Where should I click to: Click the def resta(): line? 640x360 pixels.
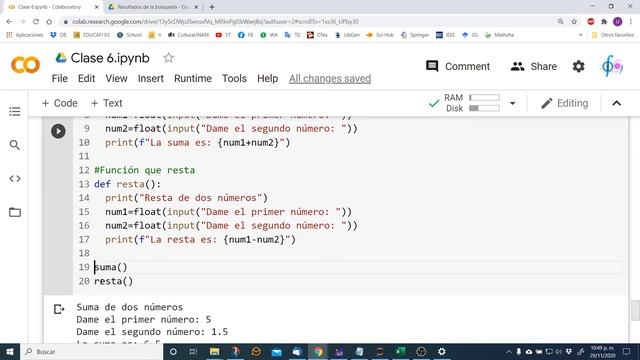coord(127,184)
